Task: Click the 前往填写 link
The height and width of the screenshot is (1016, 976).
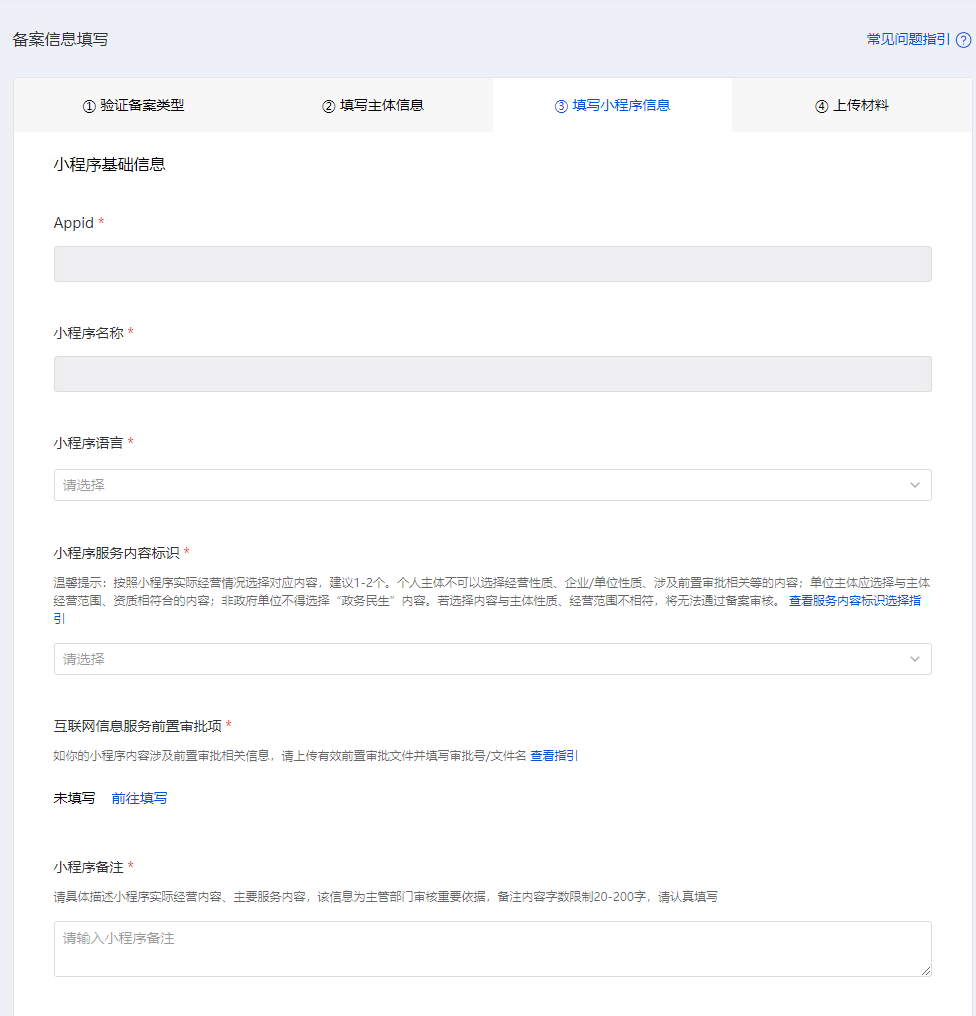Action: pos(139,798)
